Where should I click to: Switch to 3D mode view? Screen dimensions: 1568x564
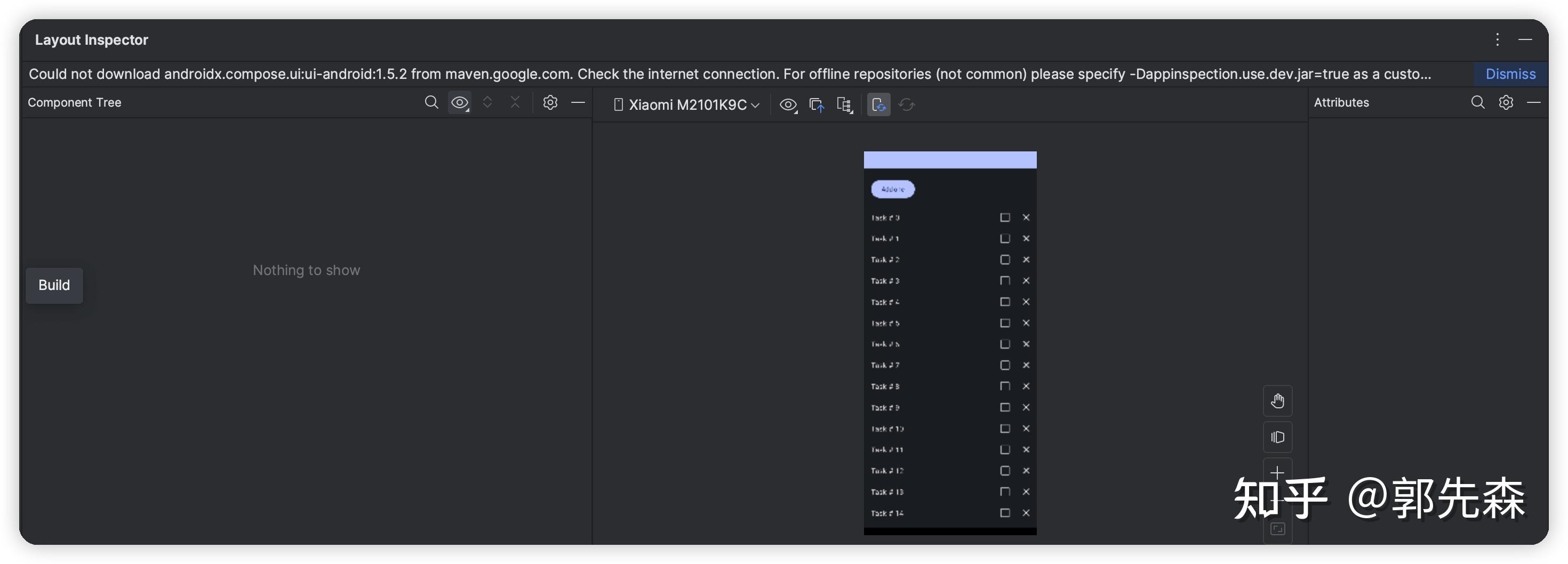coord(1277,437)
